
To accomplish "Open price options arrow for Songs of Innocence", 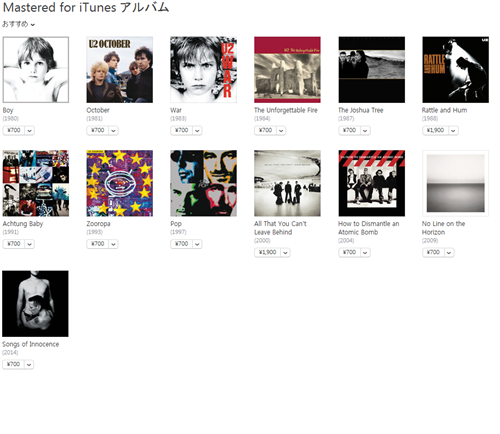I will click(x=29, y=364).
